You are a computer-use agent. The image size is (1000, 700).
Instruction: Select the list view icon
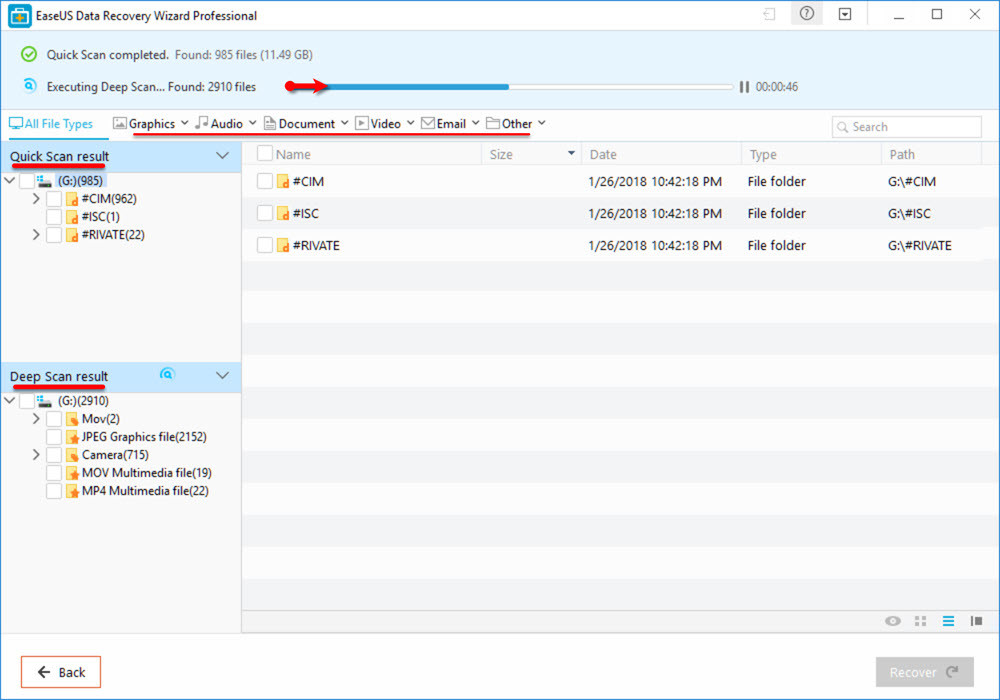[948, 621]
